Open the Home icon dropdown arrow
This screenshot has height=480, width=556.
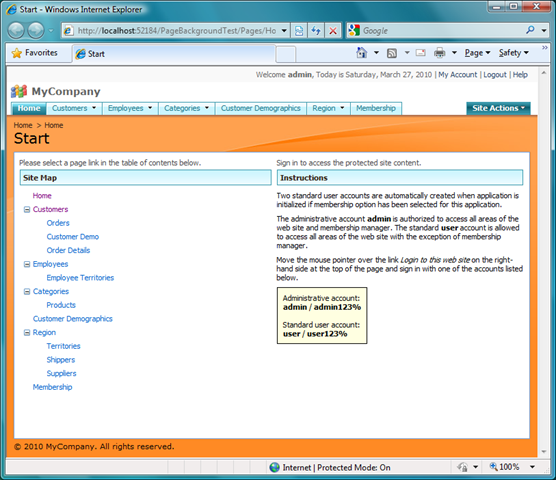pos(376,53)
